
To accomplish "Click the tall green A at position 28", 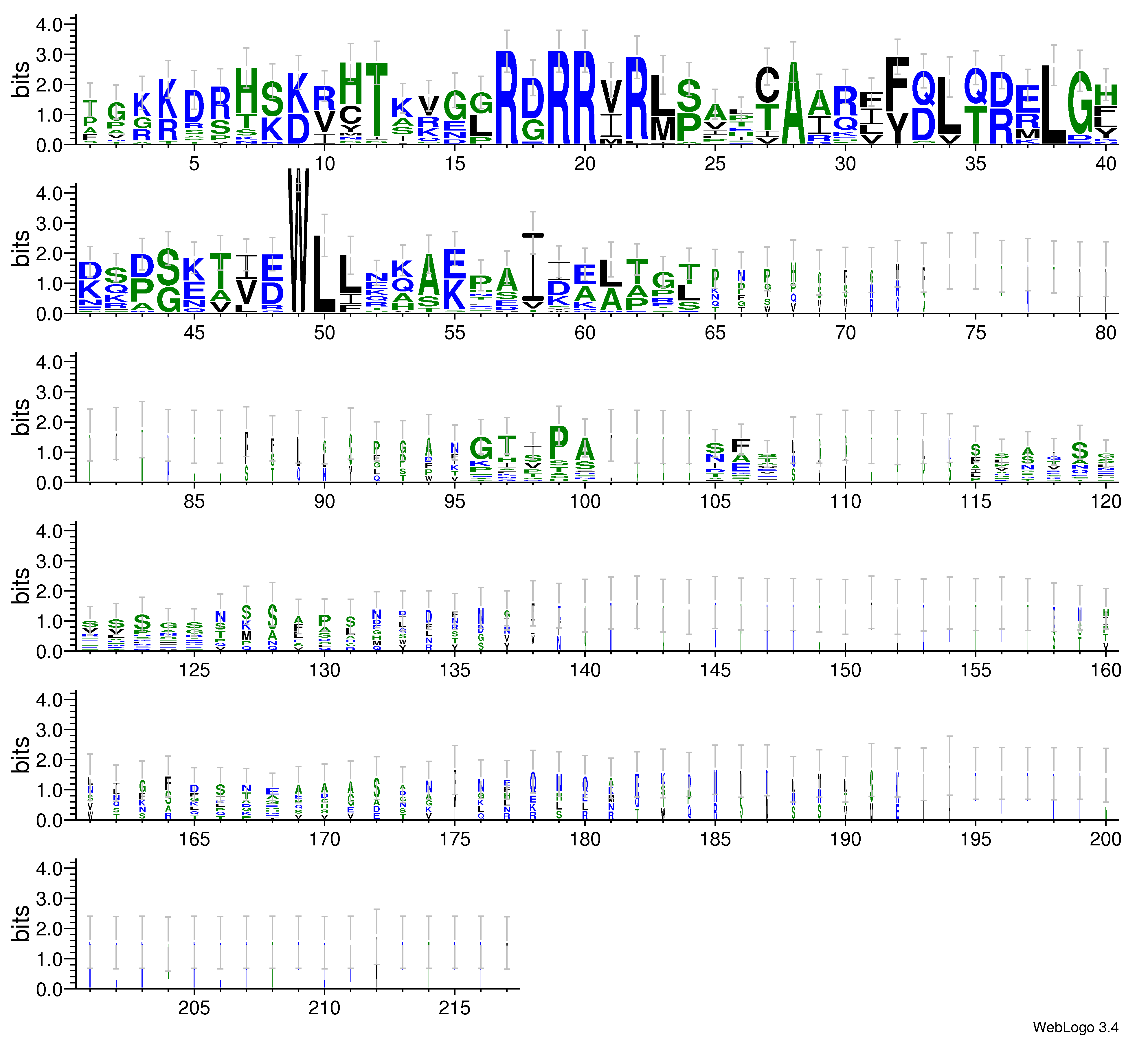I will 793,102.
